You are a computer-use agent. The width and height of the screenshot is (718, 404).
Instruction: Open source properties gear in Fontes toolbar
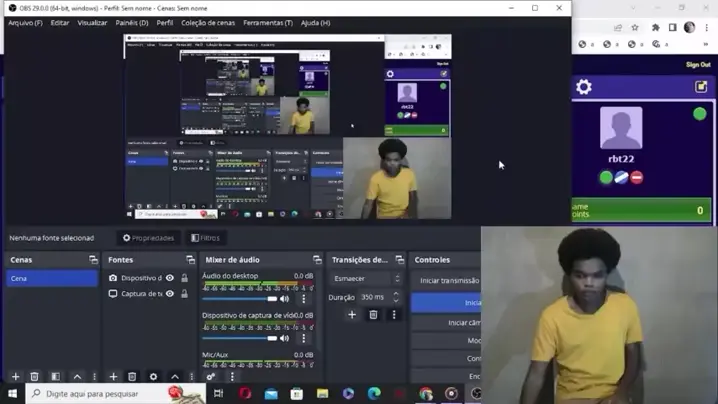click(x=153, y=377)
